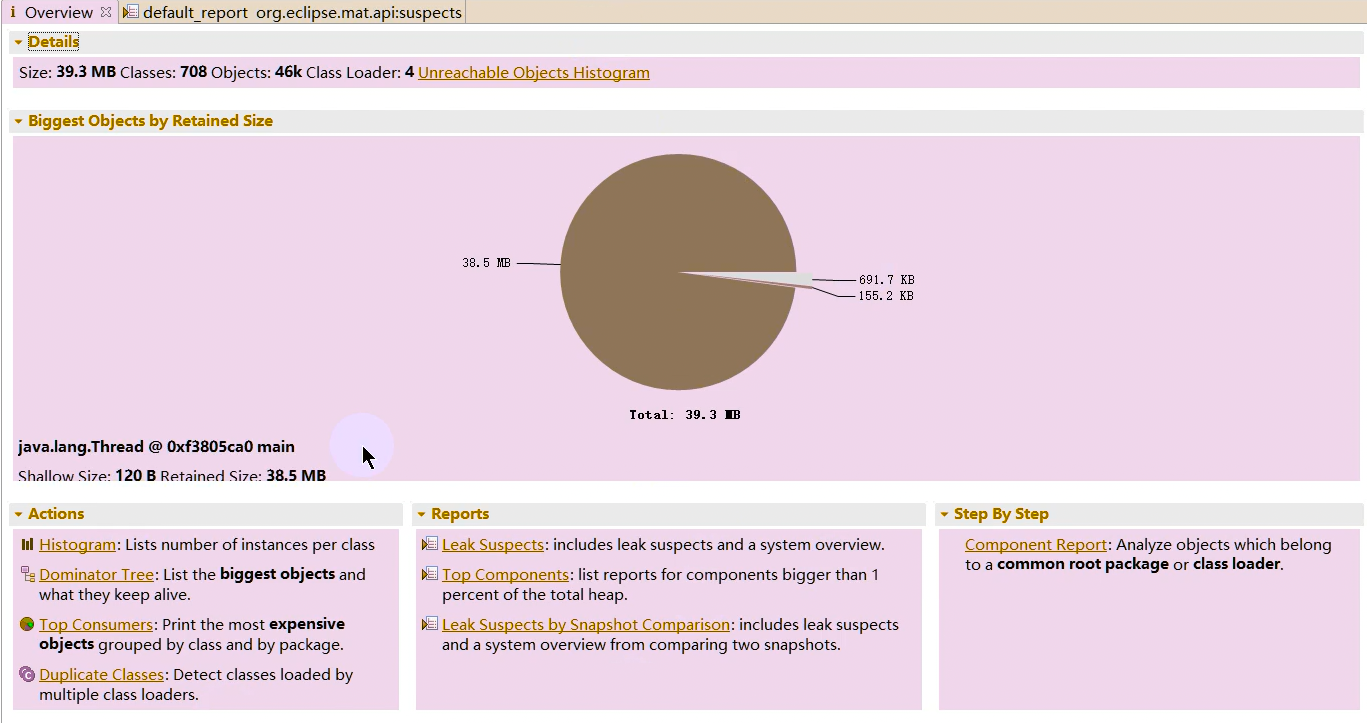Click the 691.7 KB pie label
Viewport: 1367px width, 723px height.
pyautogui.click(x=886, y=280)
